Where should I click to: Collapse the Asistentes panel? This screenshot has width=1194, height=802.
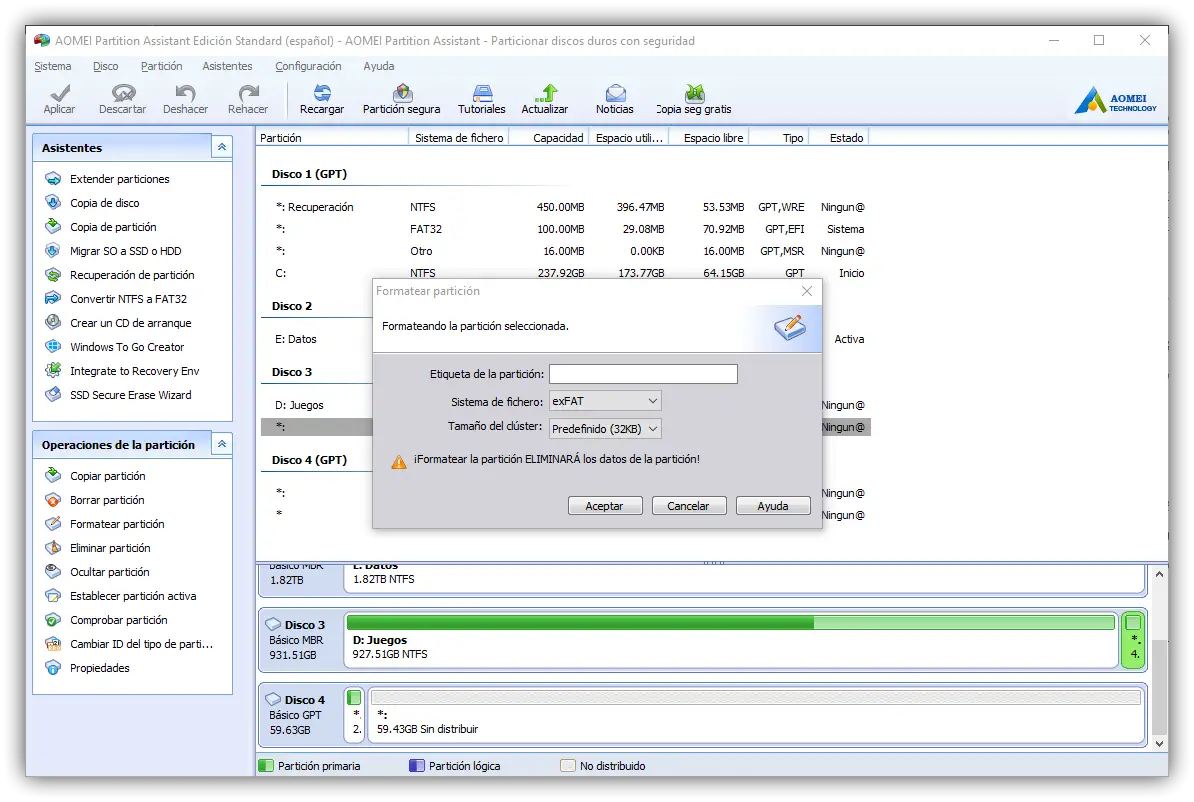pyautogui.click(x=221, y=147)
